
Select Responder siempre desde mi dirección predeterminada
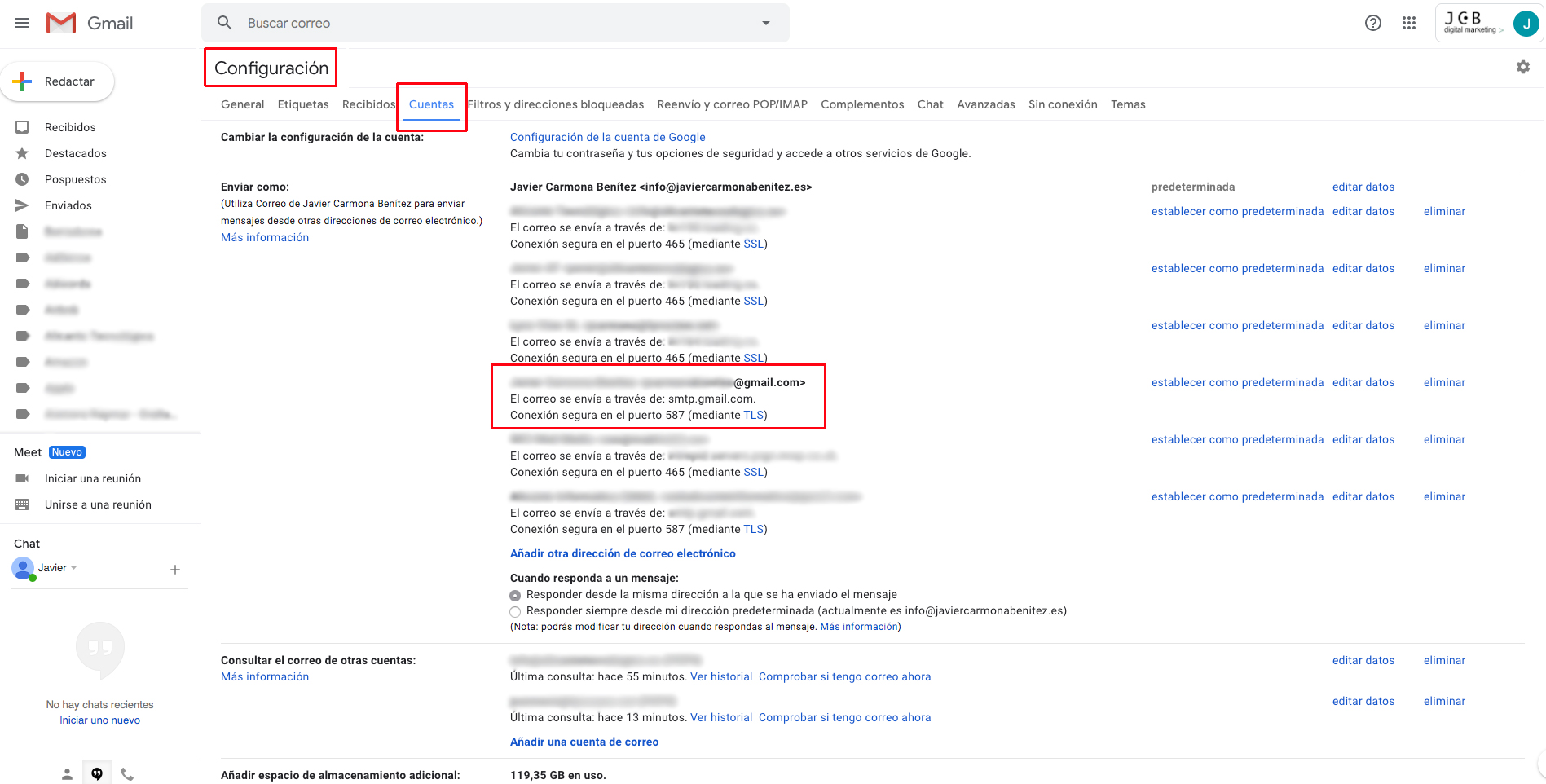(x=515, y=612)
